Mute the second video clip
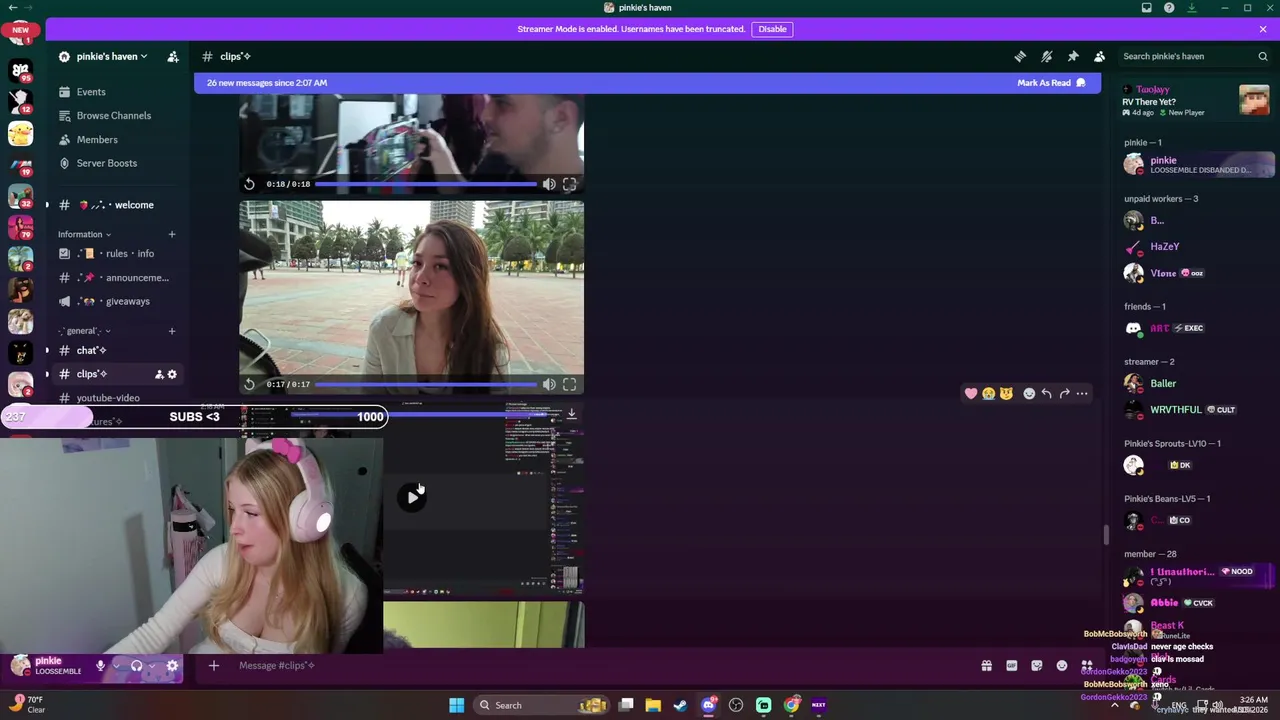 tap(549, 384)
